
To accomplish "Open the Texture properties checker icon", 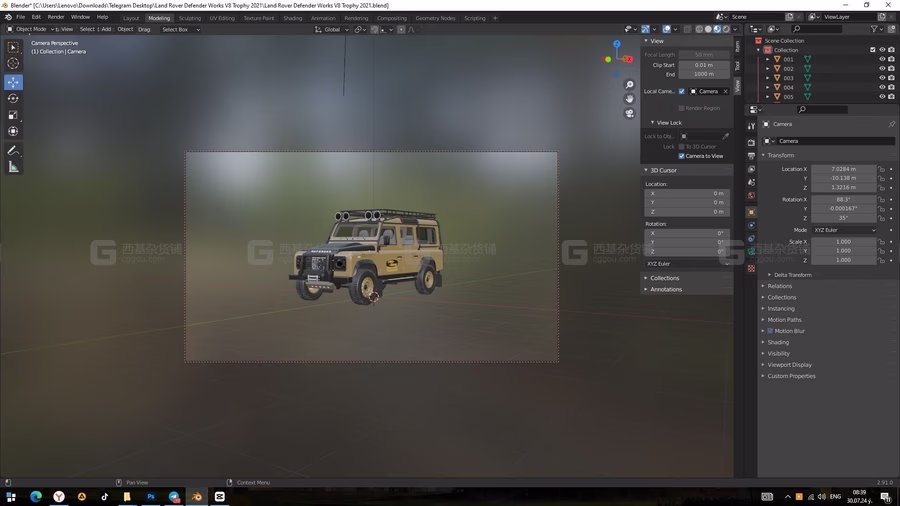I will [751, 268].
